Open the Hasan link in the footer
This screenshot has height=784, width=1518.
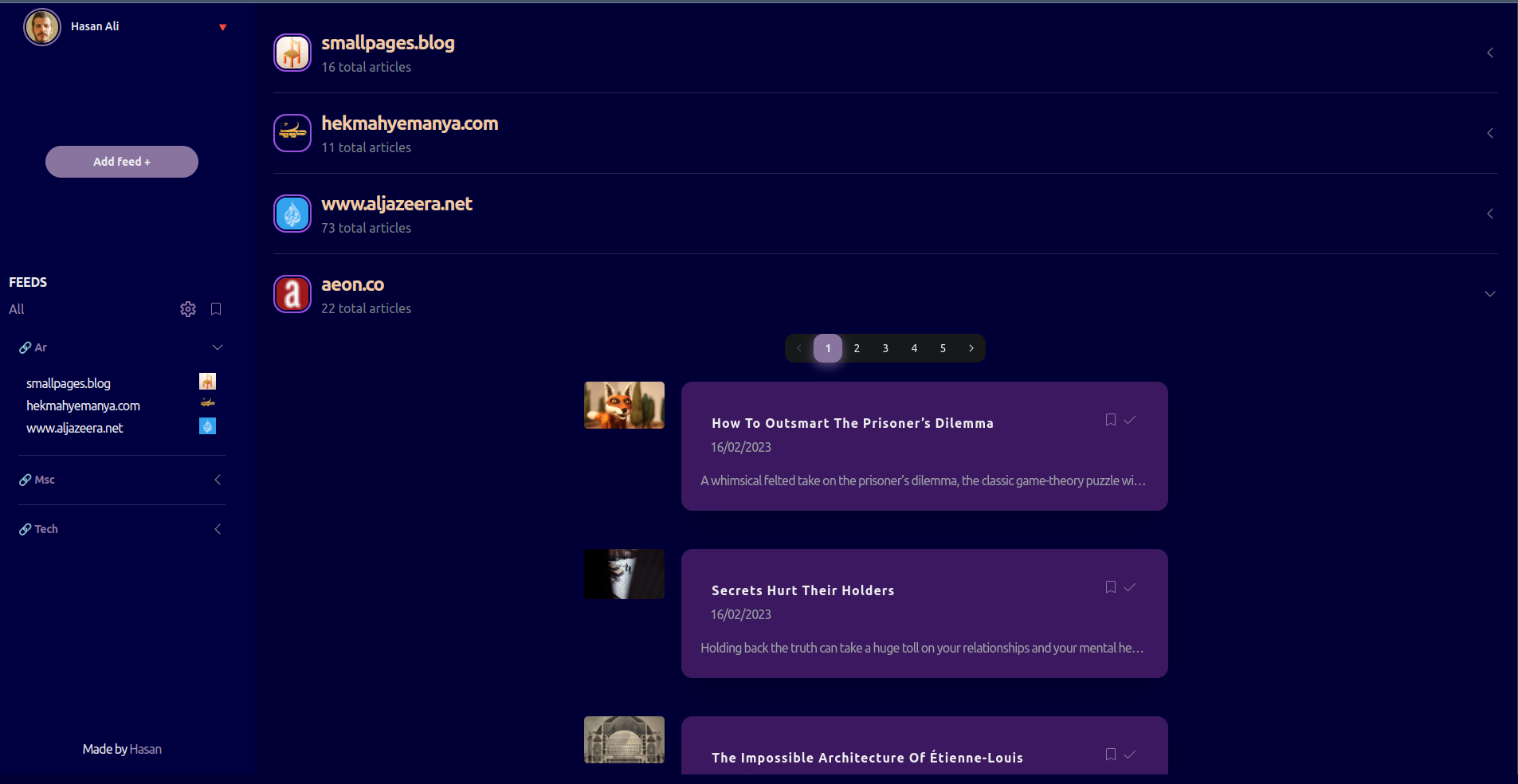click(147, 749)
